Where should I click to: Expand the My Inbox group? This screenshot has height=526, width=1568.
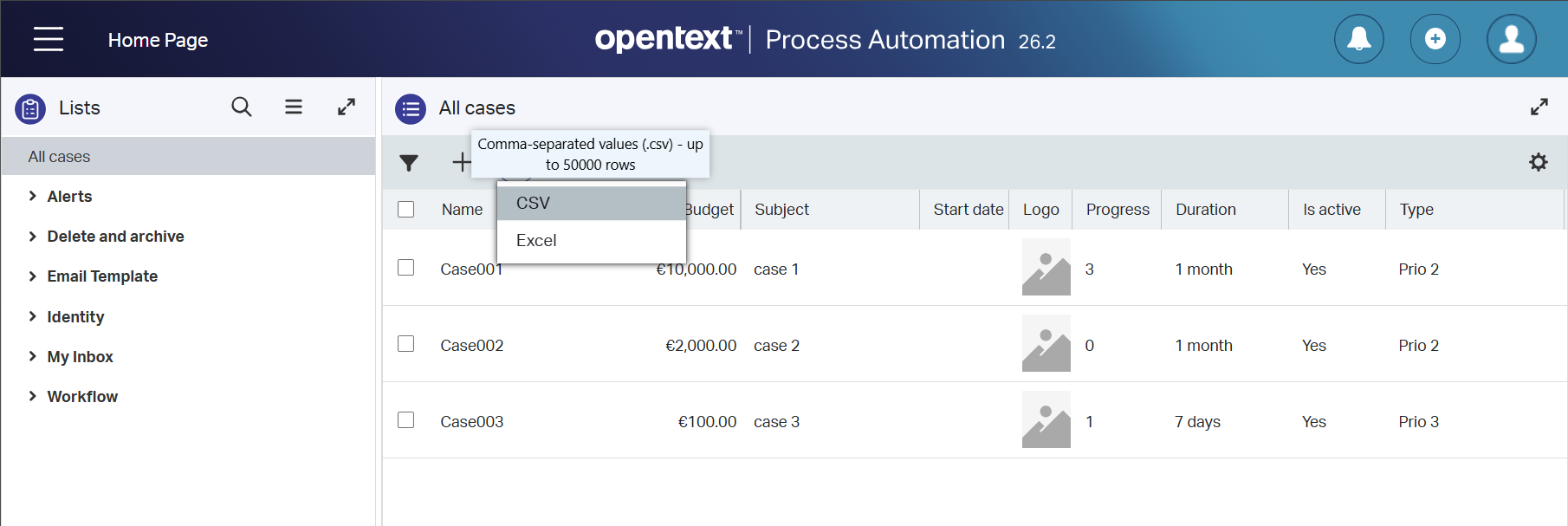coord(32,356)
